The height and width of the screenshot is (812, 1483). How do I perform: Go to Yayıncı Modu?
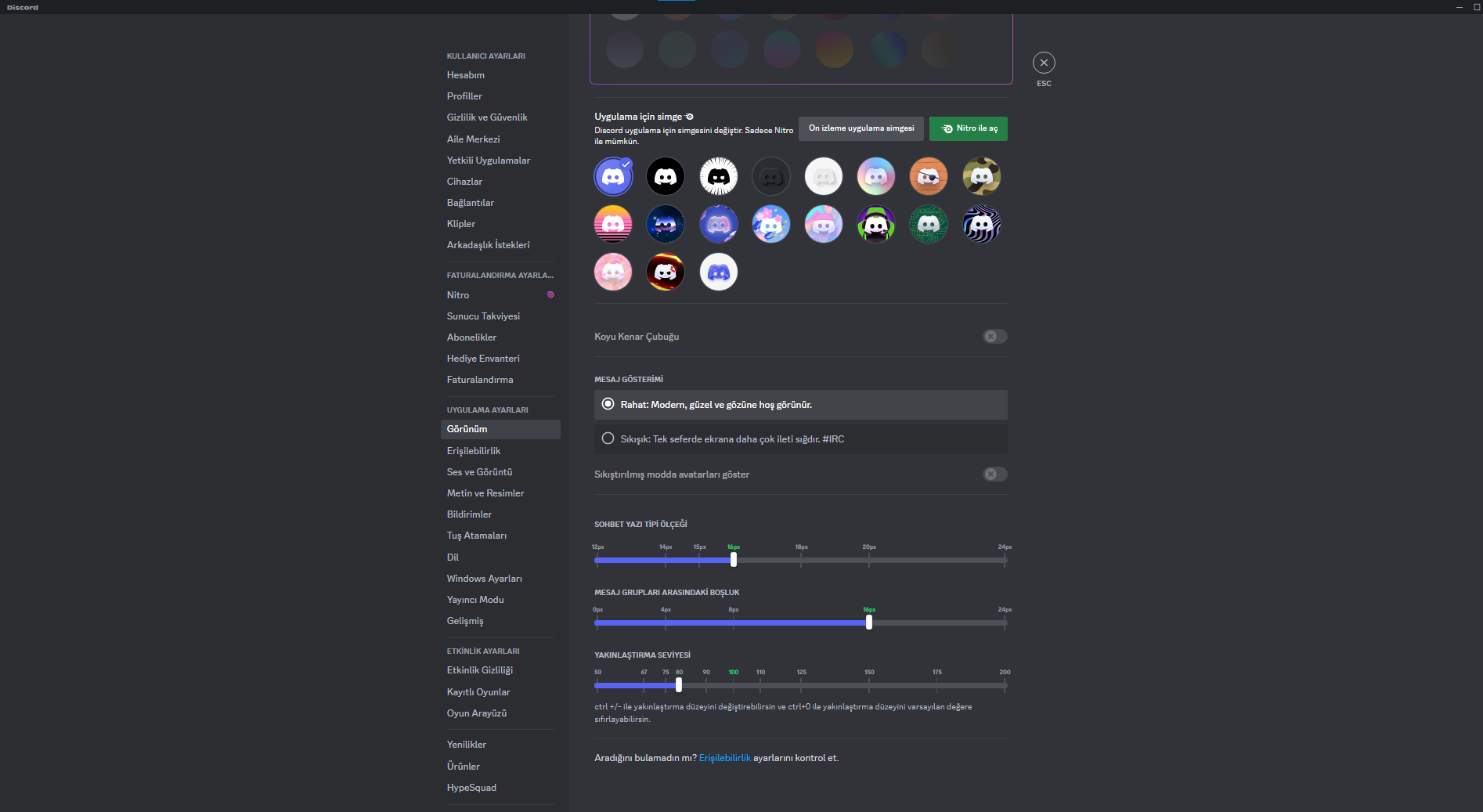(500, 600)
